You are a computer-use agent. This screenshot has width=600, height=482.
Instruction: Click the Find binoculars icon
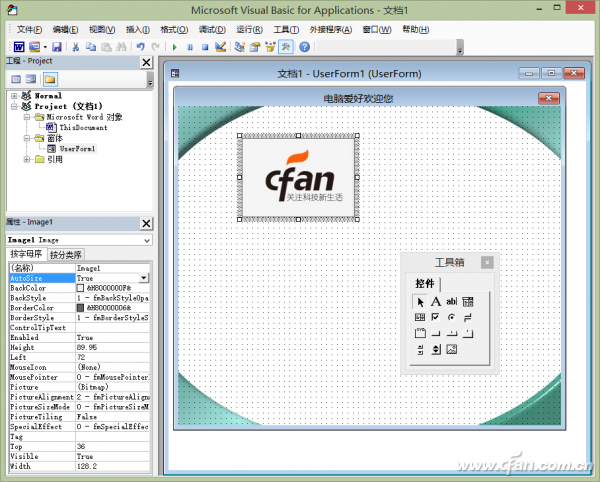click(121, 47)
